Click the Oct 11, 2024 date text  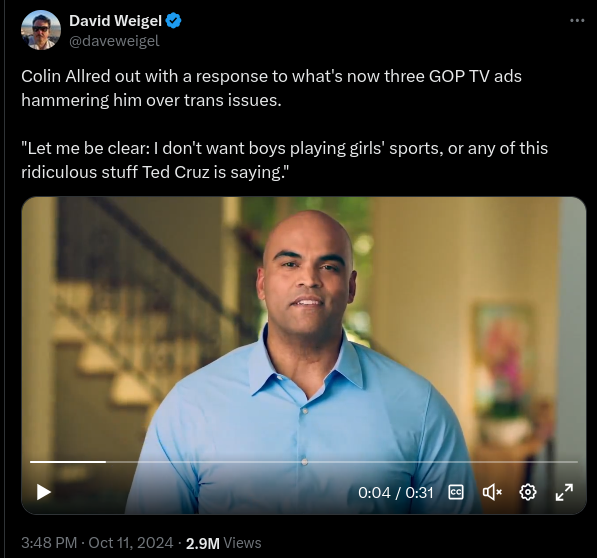tap(131, 543)
